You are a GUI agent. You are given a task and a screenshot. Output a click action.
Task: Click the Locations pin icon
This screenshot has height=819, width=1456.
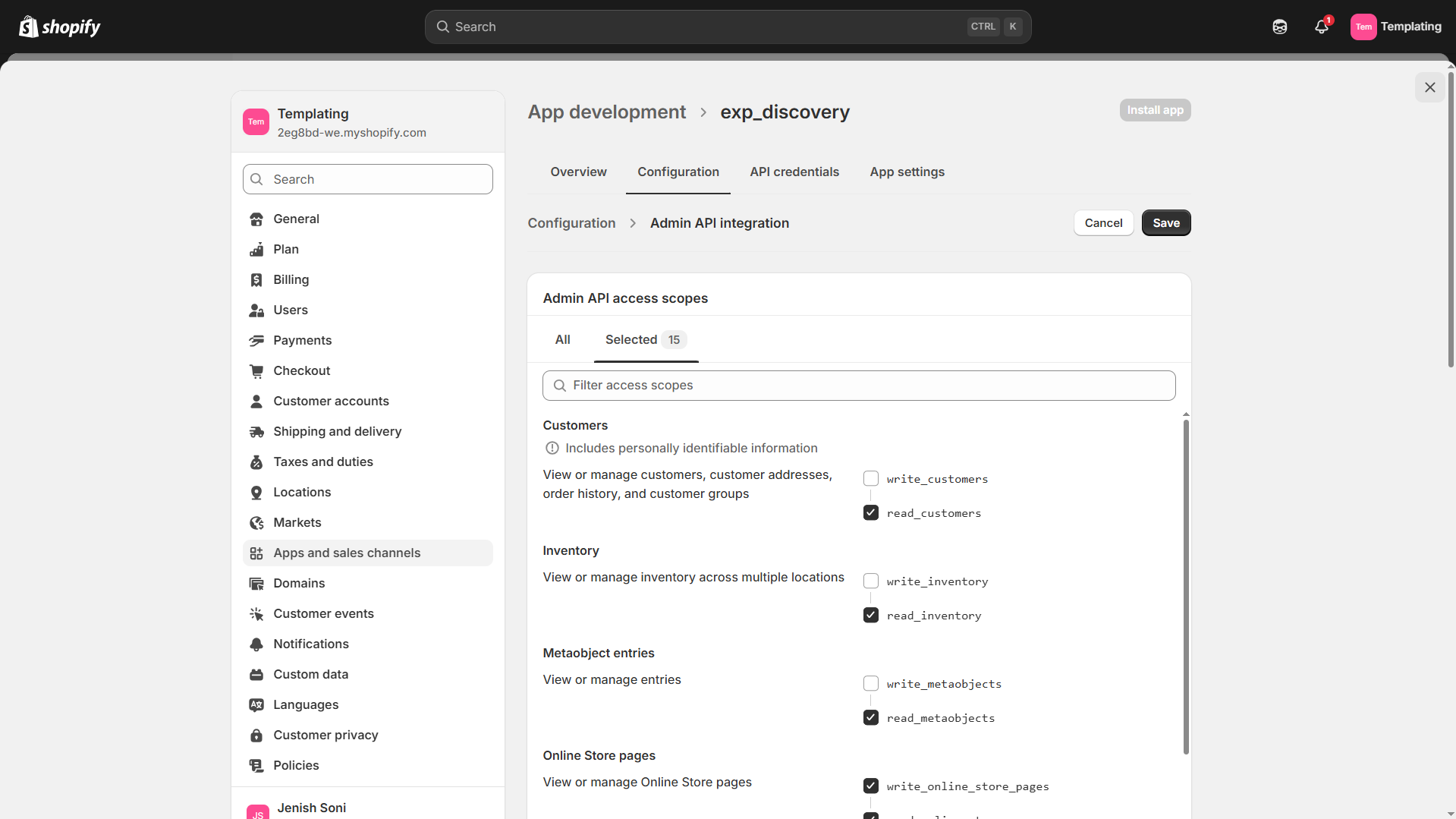[256, 493]
